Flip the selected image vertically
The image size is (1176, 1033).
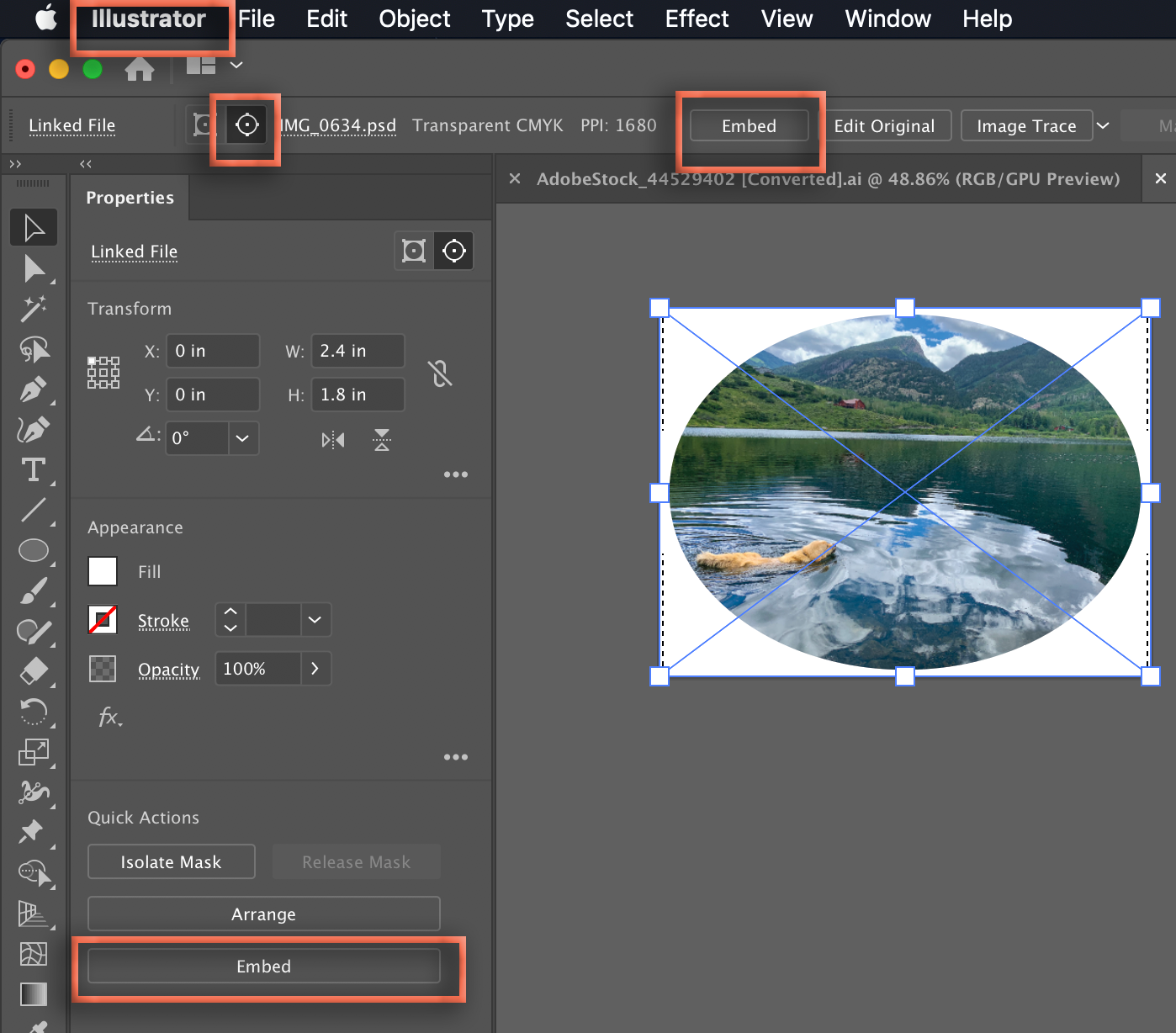click(x=383, y=439)
